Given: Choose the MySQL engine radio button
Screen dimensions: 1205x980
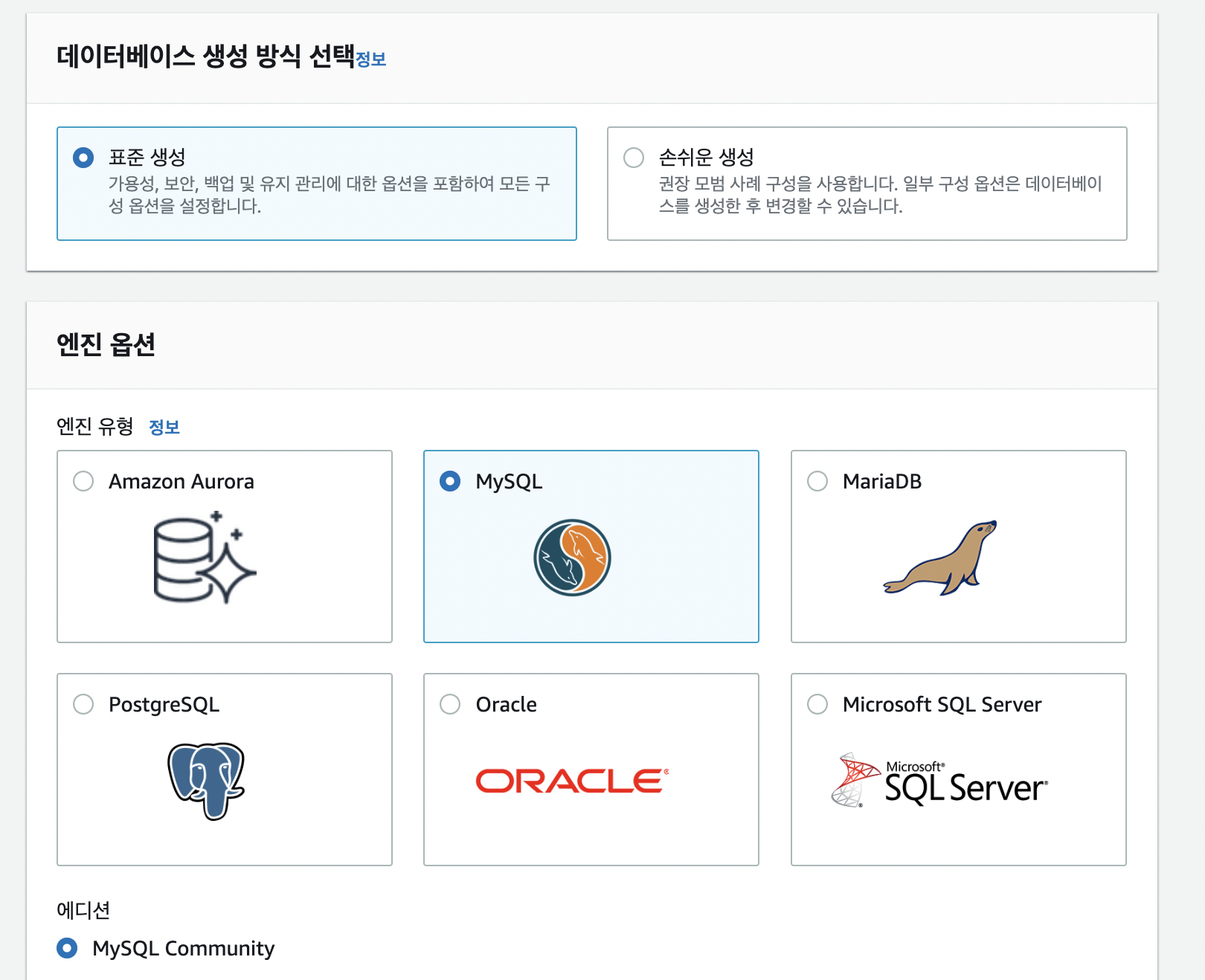Looking at the screenshot, I should point(450,481).
